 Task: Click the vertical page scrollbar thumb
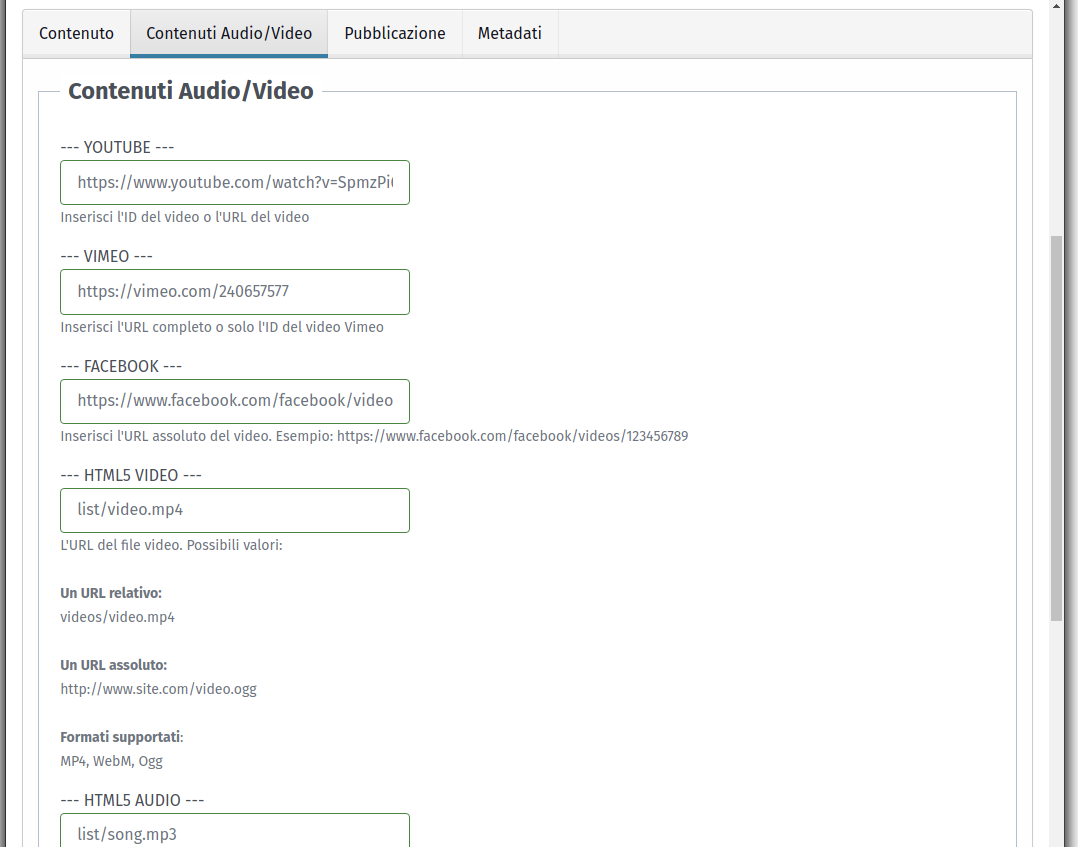pyautogui.click(x=1056, y=428)
